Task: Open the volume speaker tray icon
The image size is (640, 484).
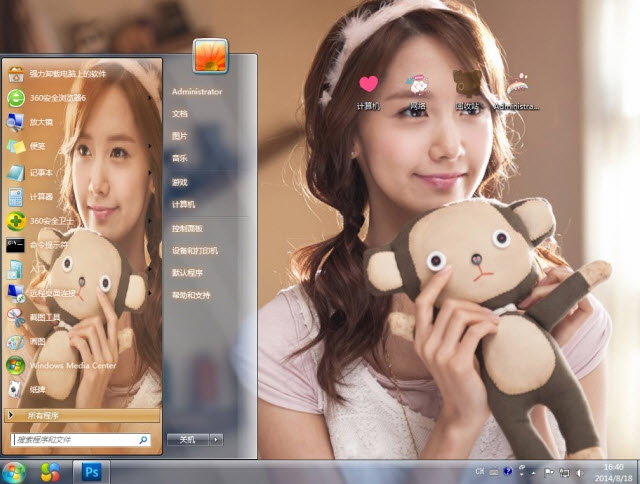Action: pyautogui.click(x=580, y=473)
